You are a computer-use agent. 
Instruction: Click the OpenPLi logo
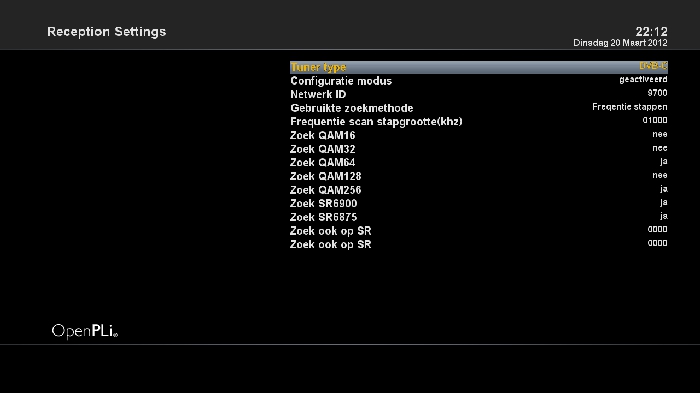click(85, 331)
